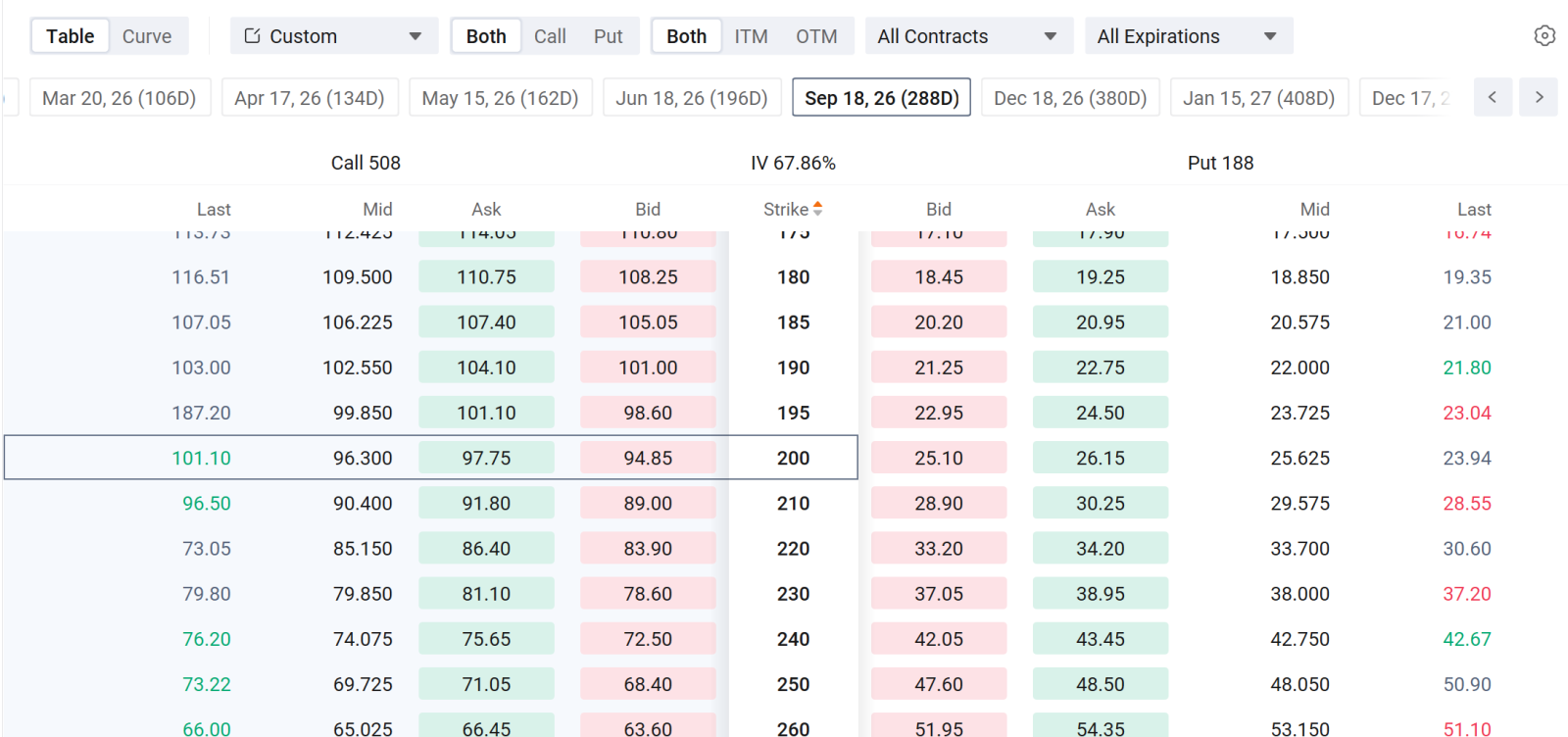Go to next expiration dates arrow
The width and height of the screenshot is (1568, 737).
1539,97
